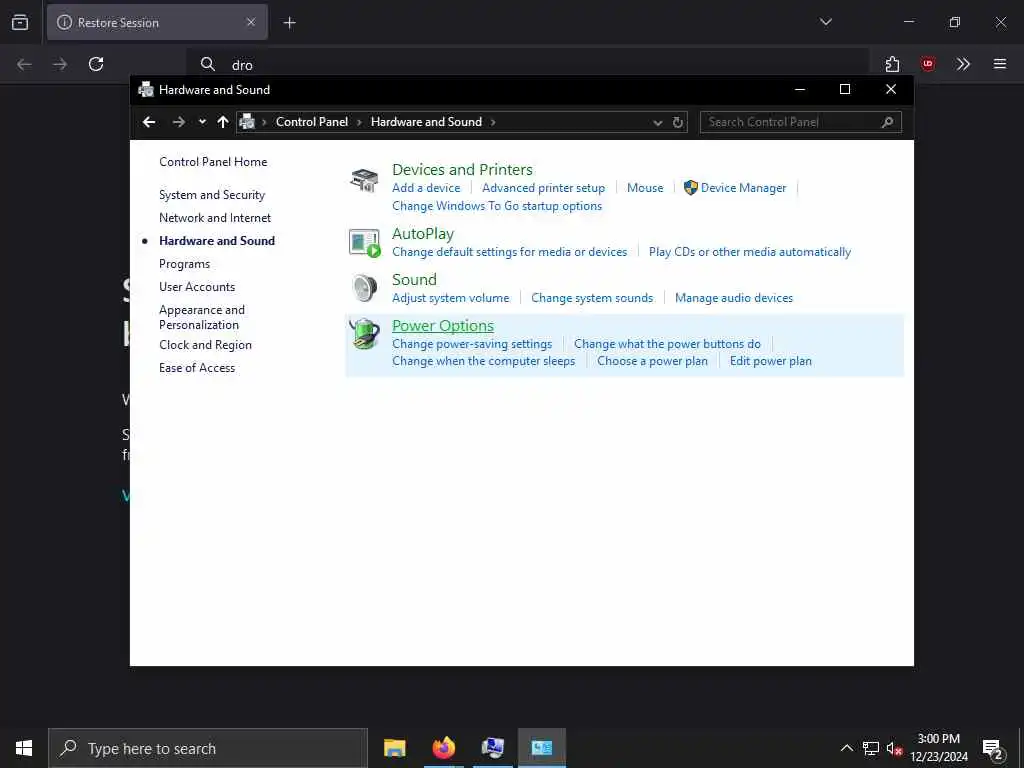The width and height of the screenshot is (1024, 768).
Task: Open Device Manager link
Action: (x=743, y=188)
